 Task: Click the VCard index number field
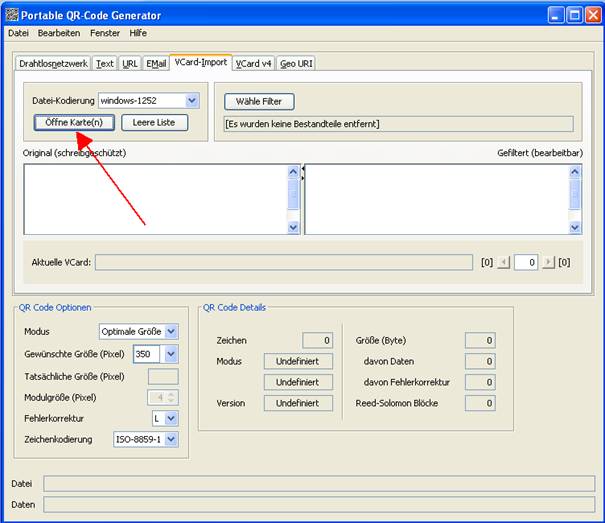point(526,262)
